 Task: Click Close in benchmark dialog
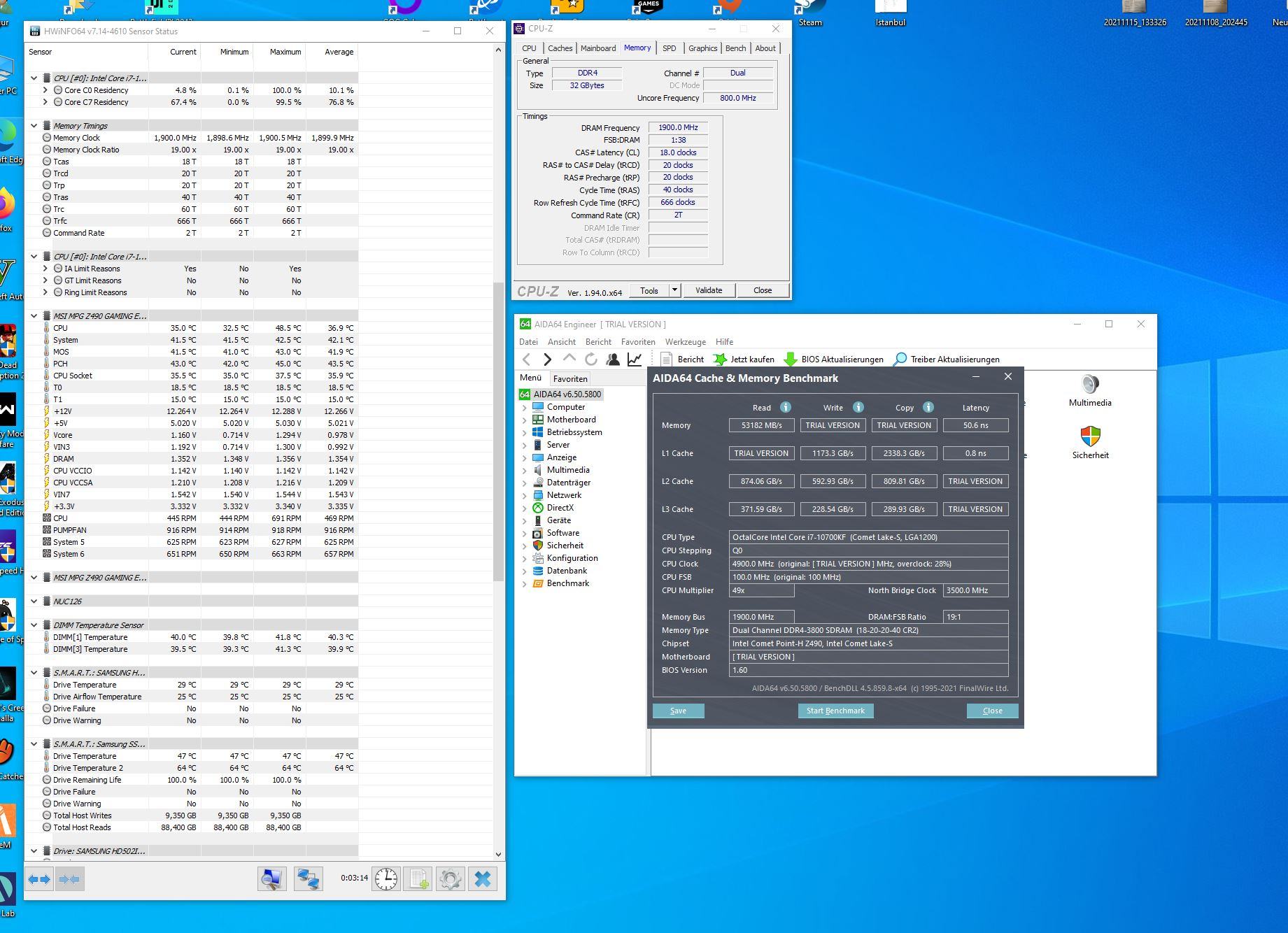(992, 711)
